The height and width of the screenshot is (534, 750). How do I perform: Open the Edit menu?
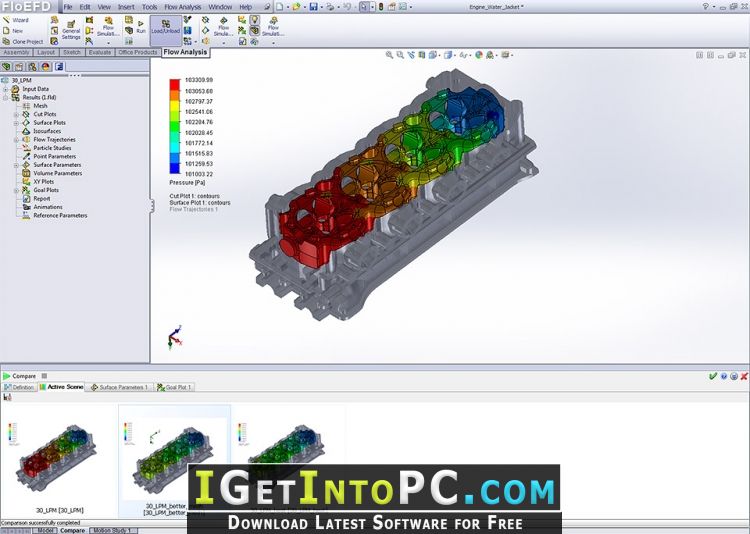click(x=85, y=7)
